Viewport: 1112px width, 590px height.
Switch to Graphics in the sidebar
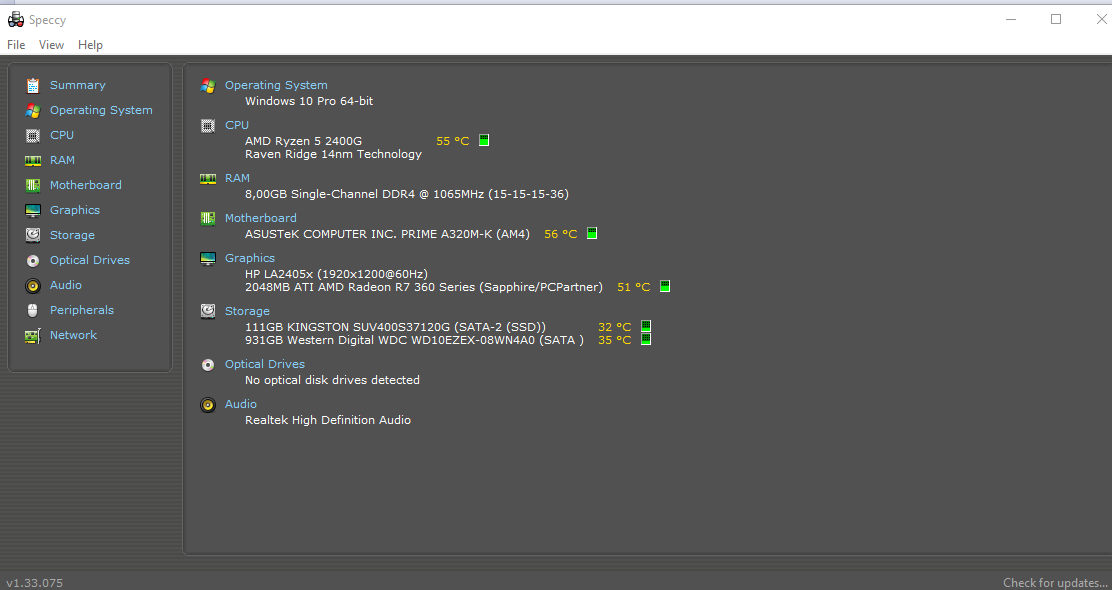74,210
